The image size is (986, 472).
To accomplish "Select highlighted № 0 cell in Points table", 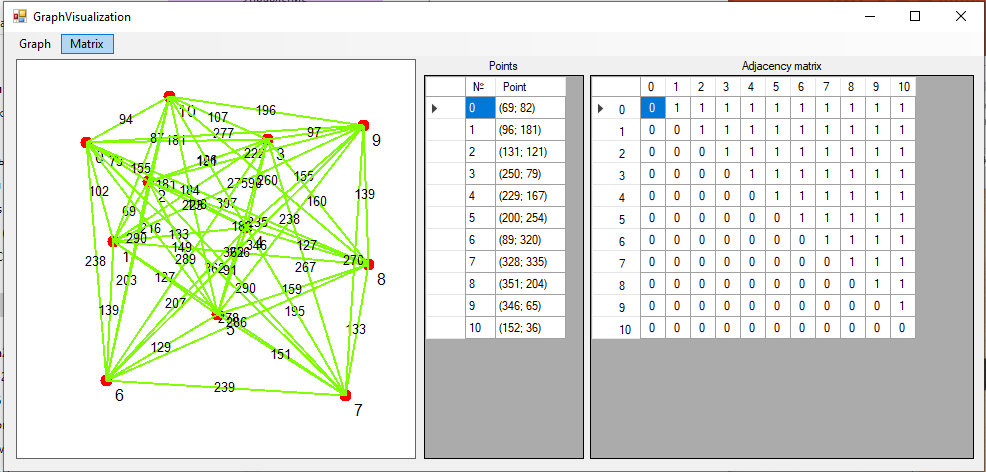I will pos(480,108).
